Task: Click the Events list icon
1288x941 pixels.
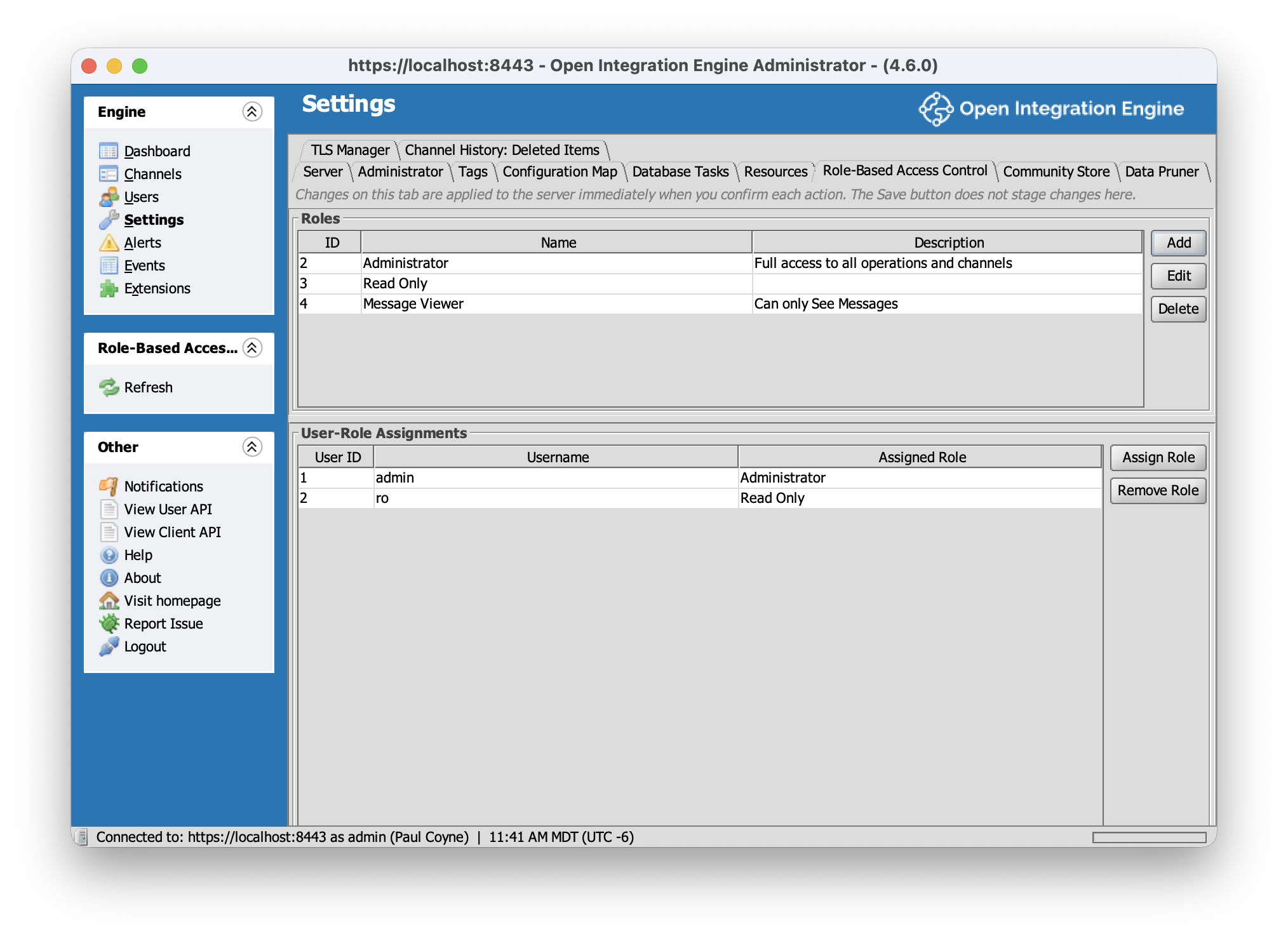Action: click(x=109, y=265)
